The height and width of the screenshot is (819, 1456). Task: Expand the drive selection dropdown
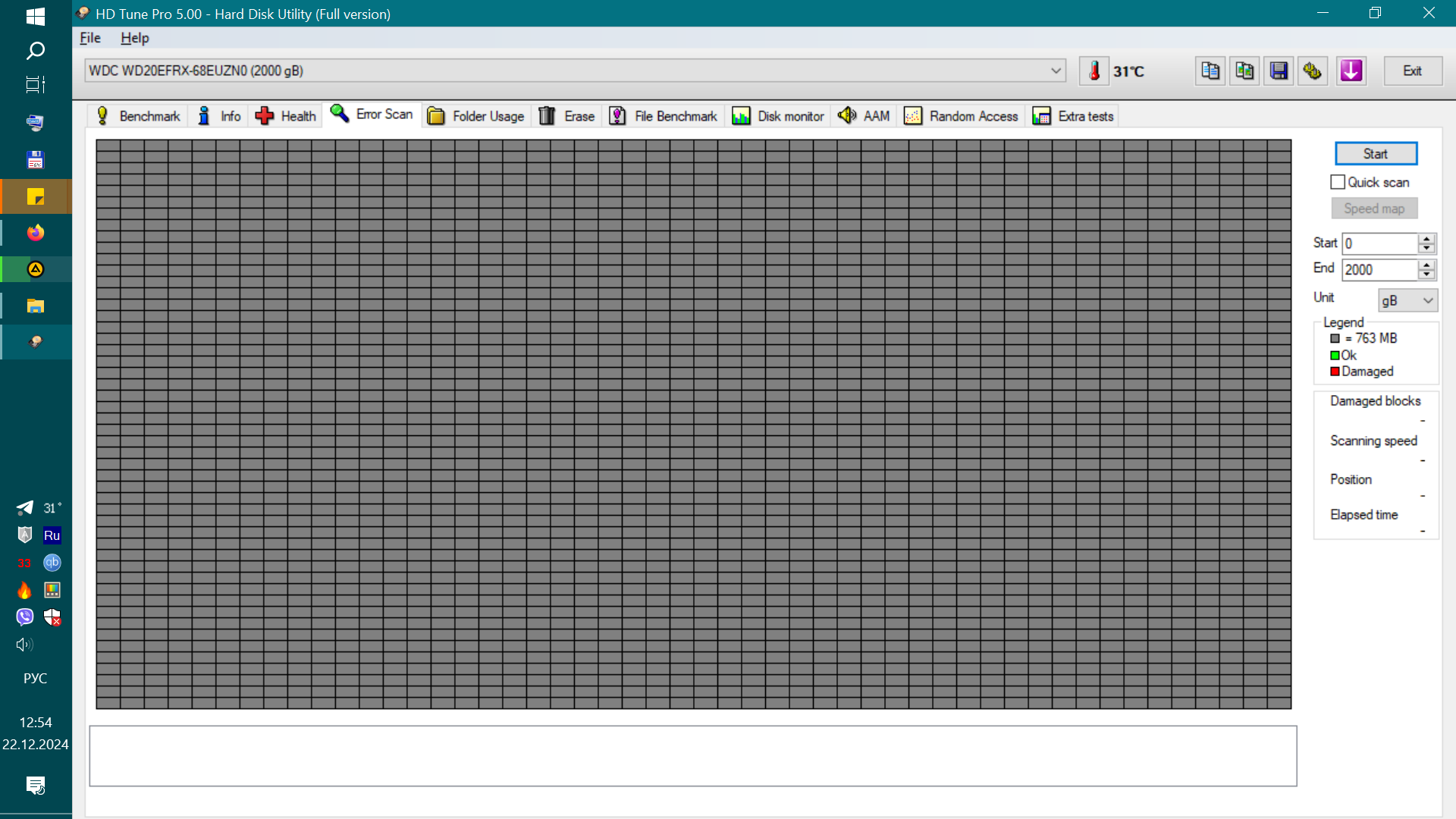(1056, 71)
